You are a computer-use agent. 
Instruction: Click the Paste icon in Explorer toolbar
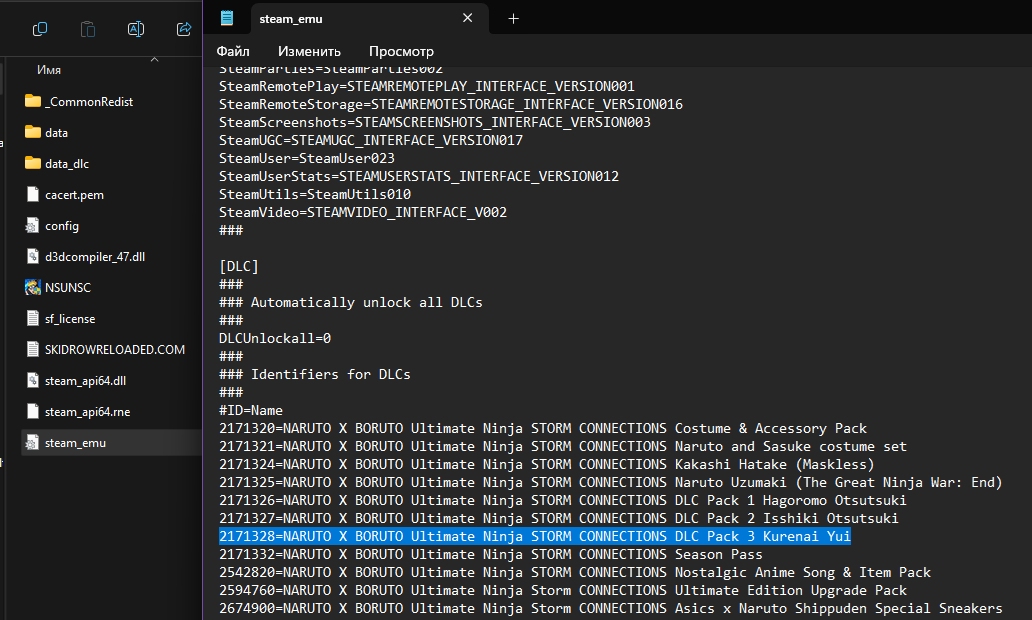(88, 29)
